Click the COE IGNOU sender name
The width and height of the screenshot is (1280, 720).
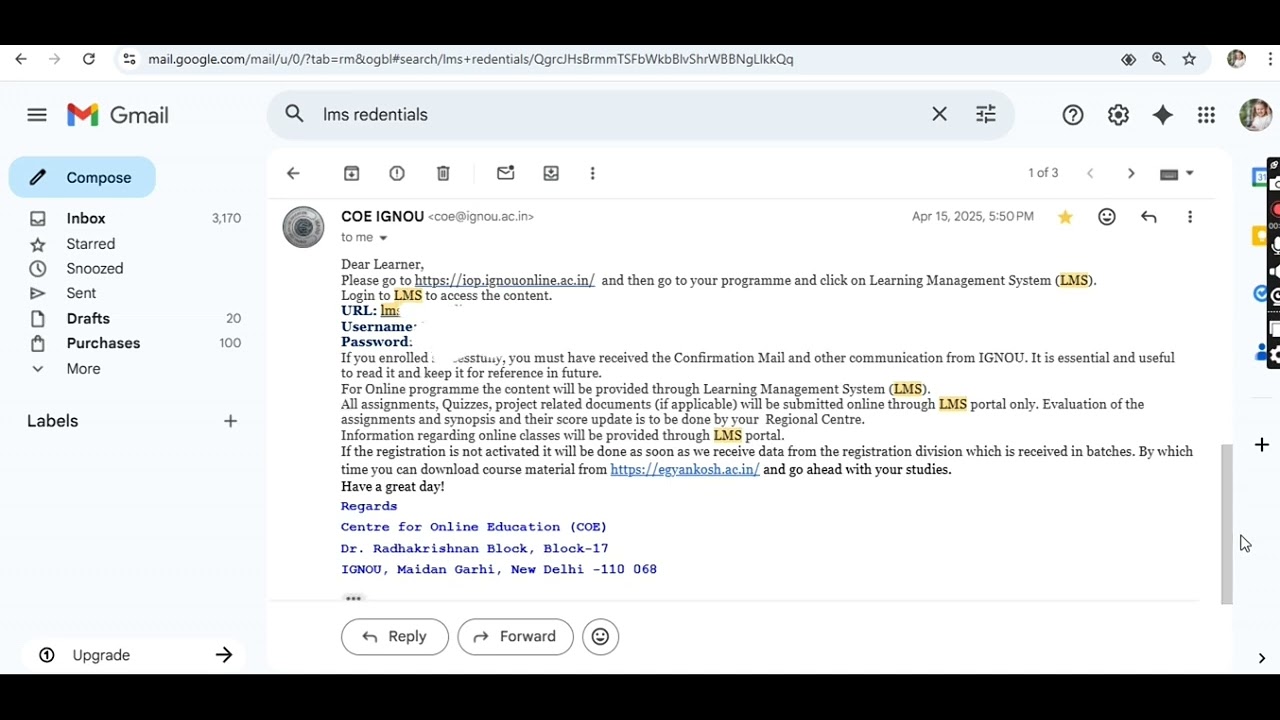(x=383, y=216)
